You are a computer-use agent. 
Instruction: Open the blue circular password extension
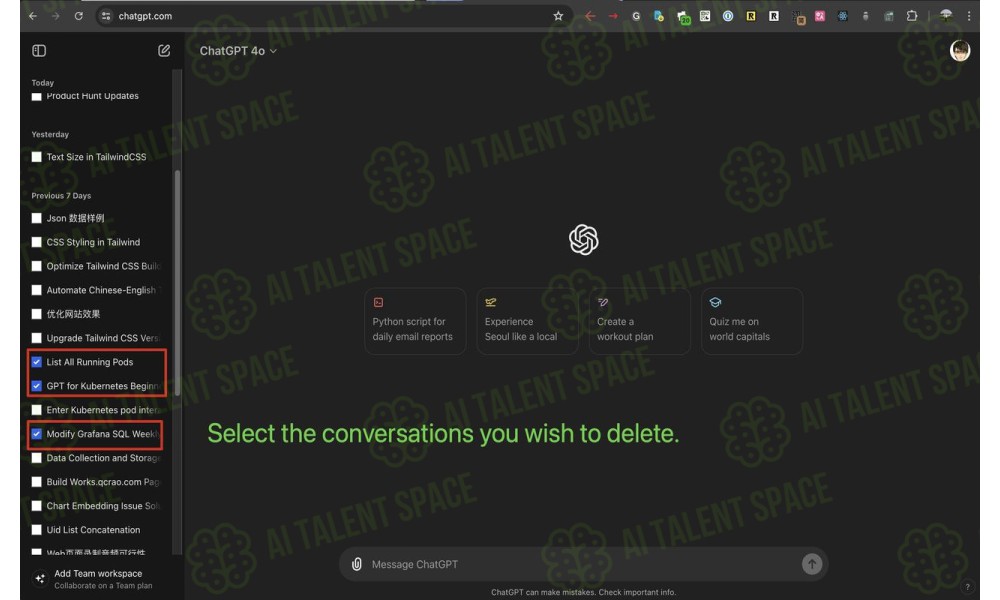[x=728, y=16]
